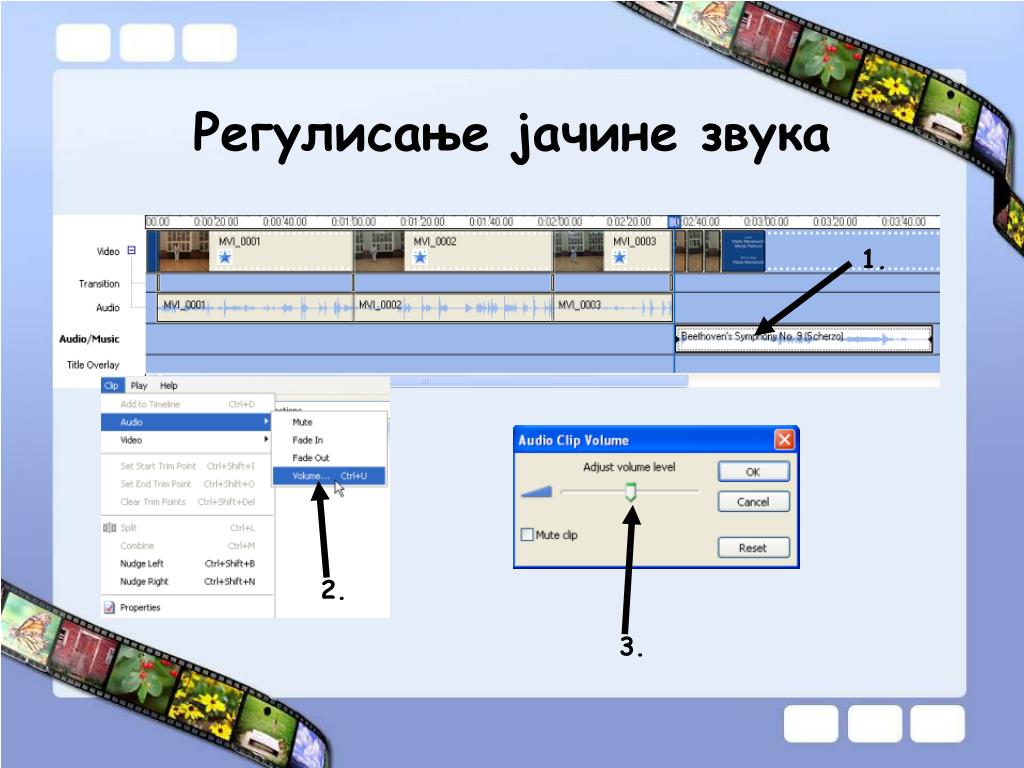Viewport: 1024px width, 768px height.
Task: Click the Properties checkmark icon
Action: (x=109, y=607)
